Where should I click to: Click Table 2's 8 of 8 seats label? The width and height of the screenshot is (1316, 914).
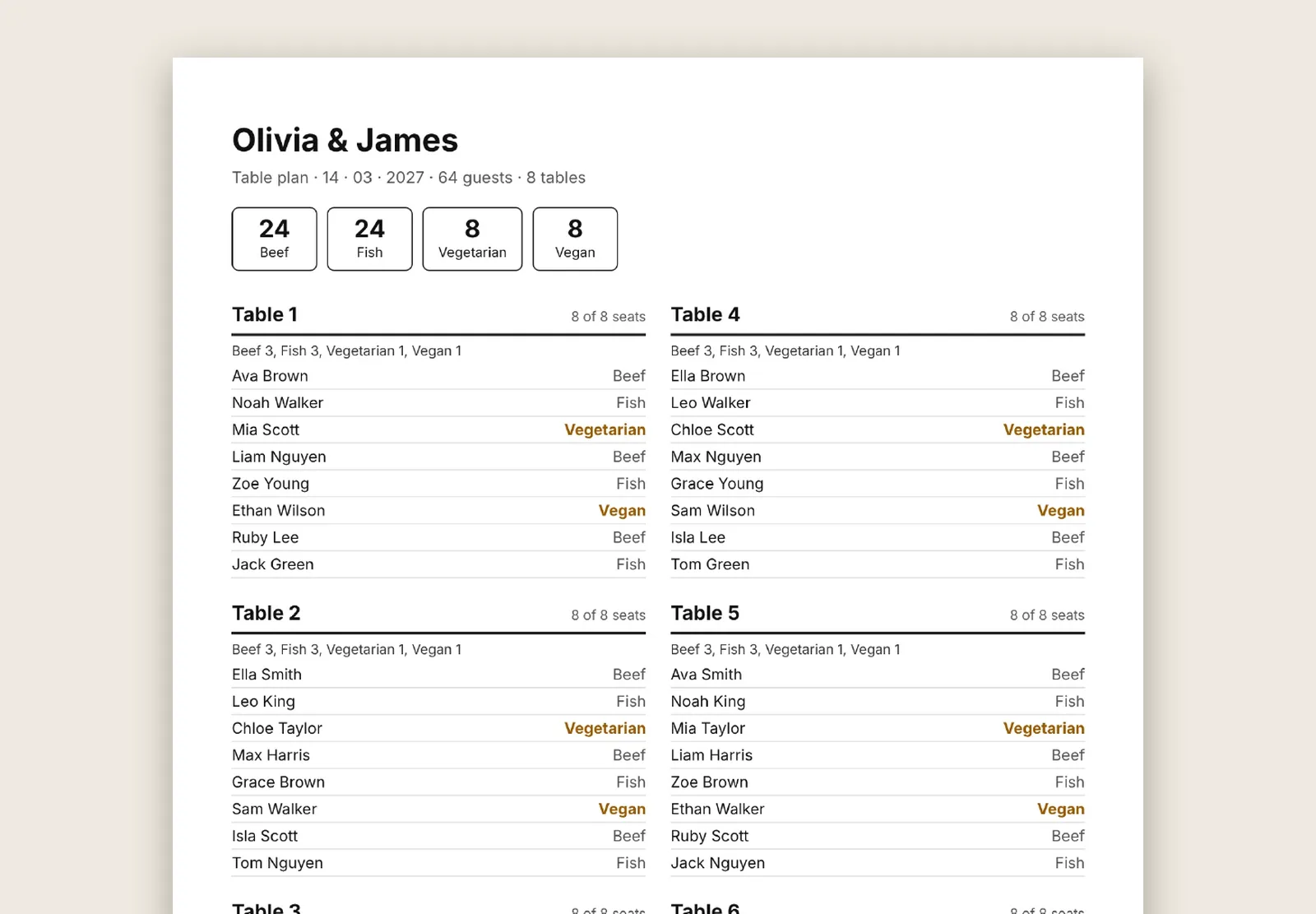[x=609, y=615]
